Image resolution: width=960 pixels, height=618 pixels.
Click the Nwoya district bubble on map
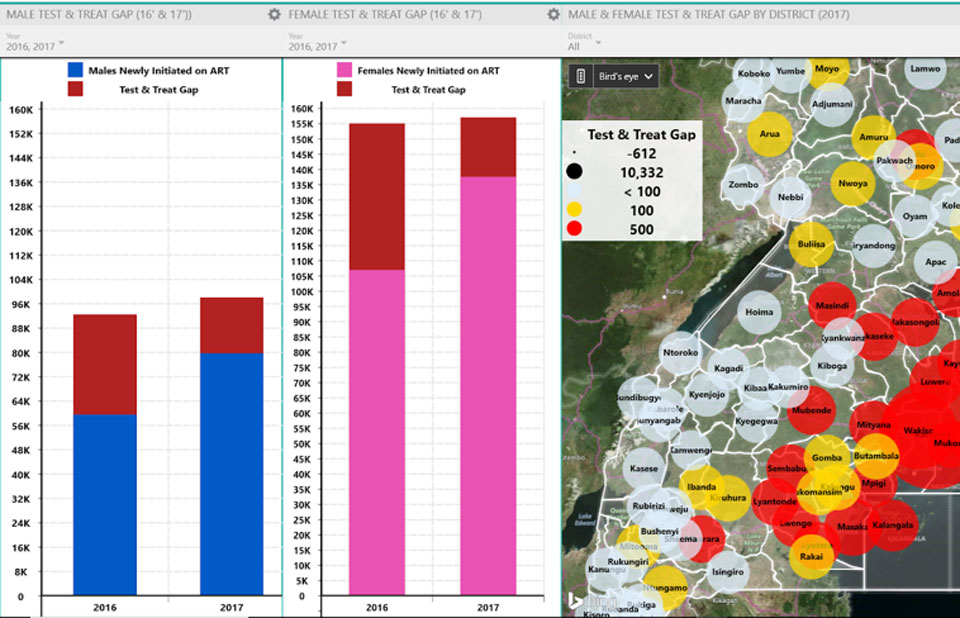[853, 183]
